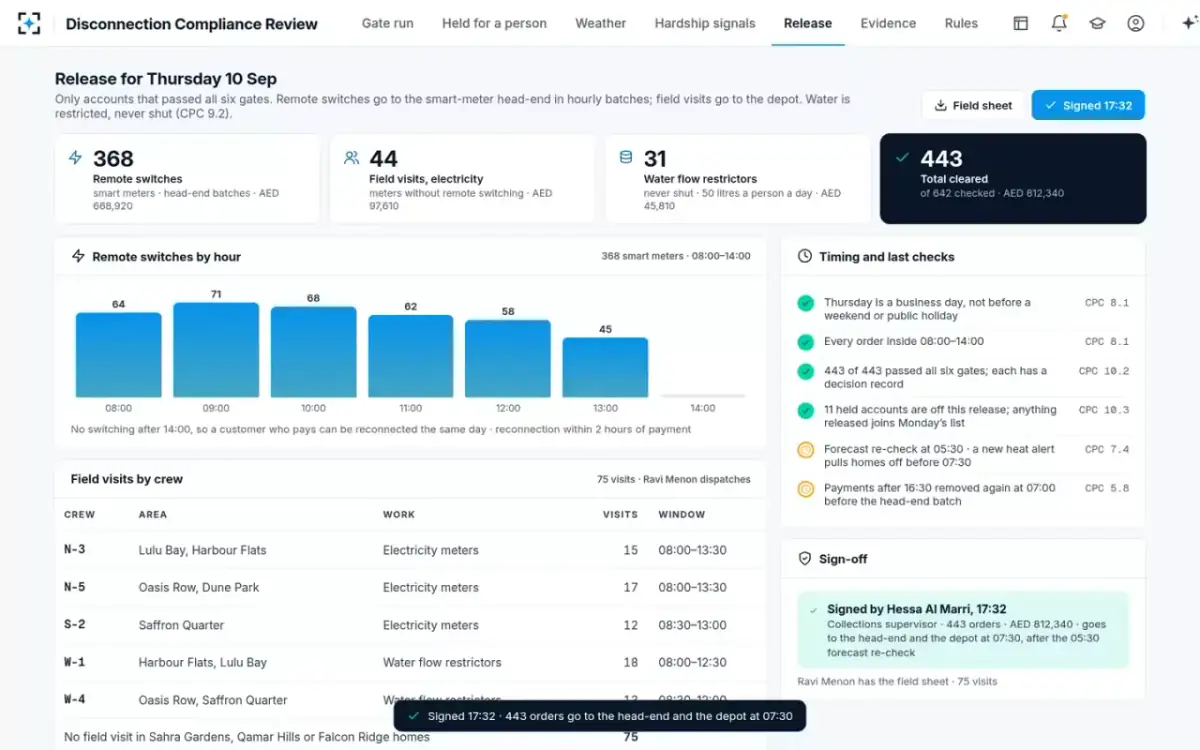Viewport: 1200px width, 750px height.
Task: Click the 08:00 bar showing 64
Action: (x=119, y=355)
